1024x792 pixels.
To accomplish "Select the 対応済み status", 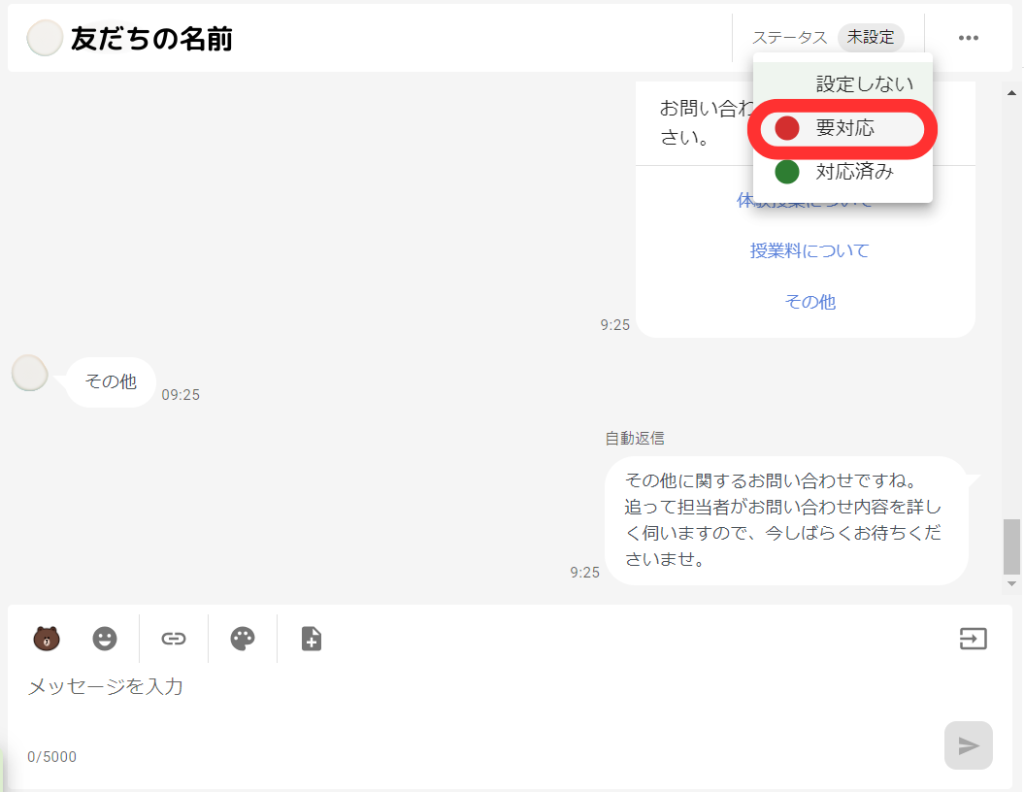I will 843,171.
